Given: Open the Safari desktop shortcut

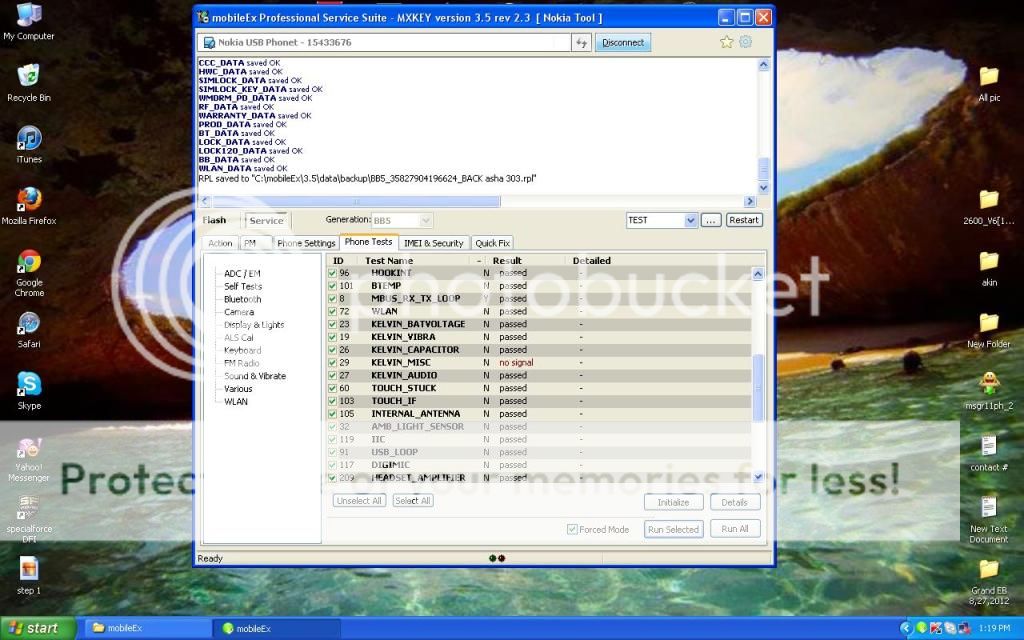Looking at the screenshot, I should coord(29,323).
